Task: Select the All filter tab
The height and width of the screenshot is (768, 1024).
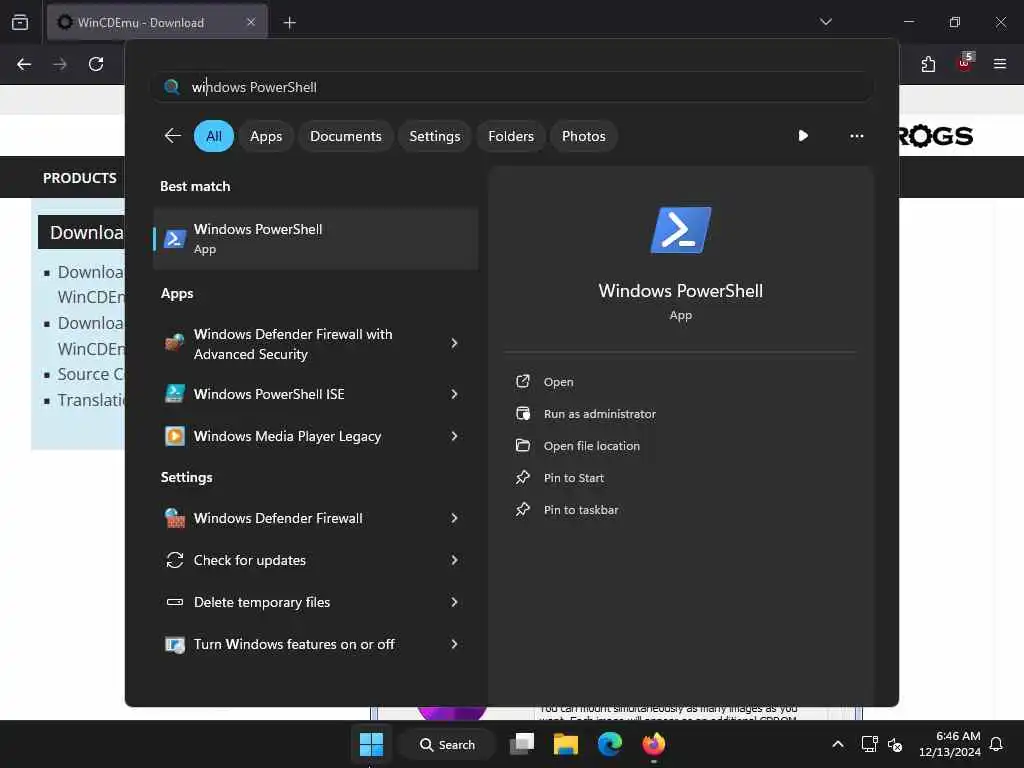Action: click(214, 136)
